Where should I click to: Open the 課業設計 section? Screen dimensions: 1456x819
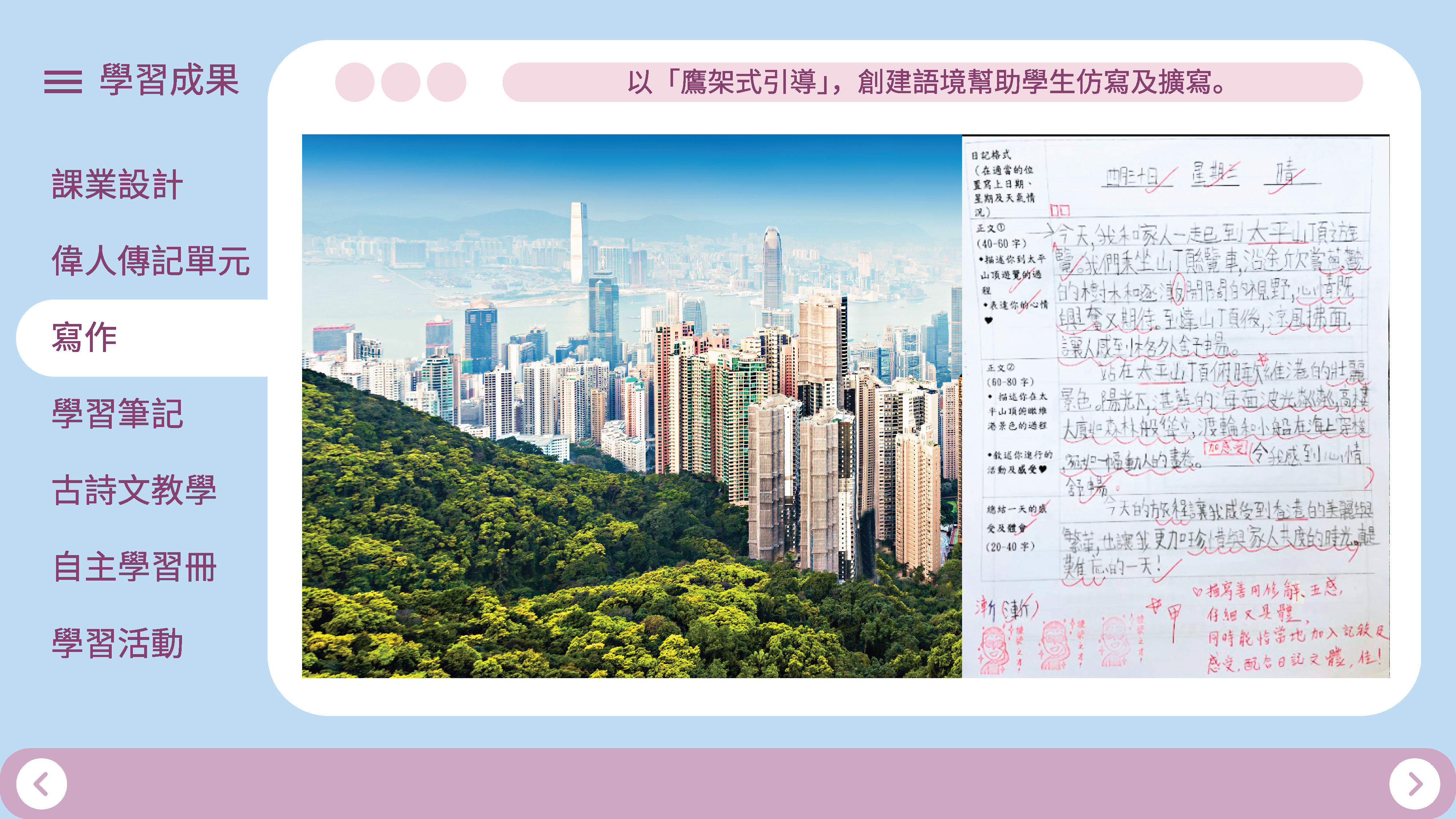click(x=117, y=184)
